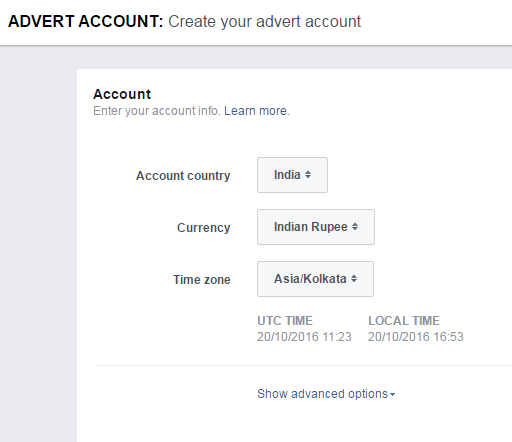Open the Learn more link
The width and height of the screenshot is (512, 442).
[x=255, y=111]
